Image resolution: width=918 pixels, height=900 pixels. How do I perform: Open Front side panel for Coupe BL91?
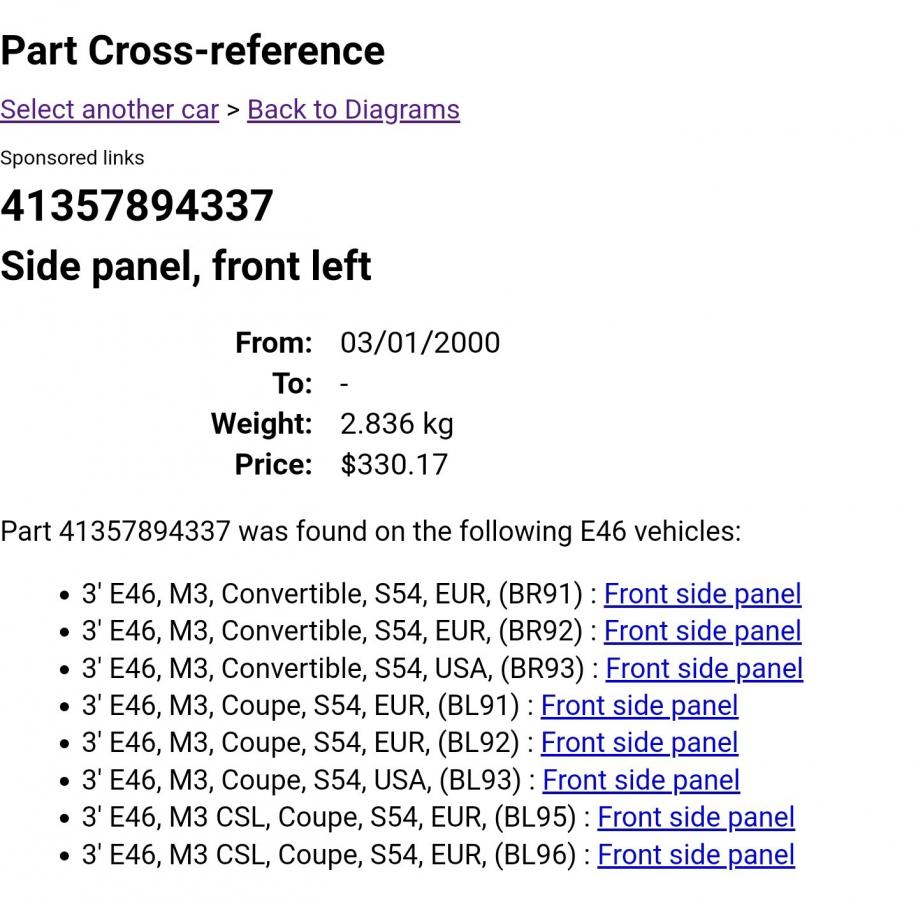coord(639,706)
